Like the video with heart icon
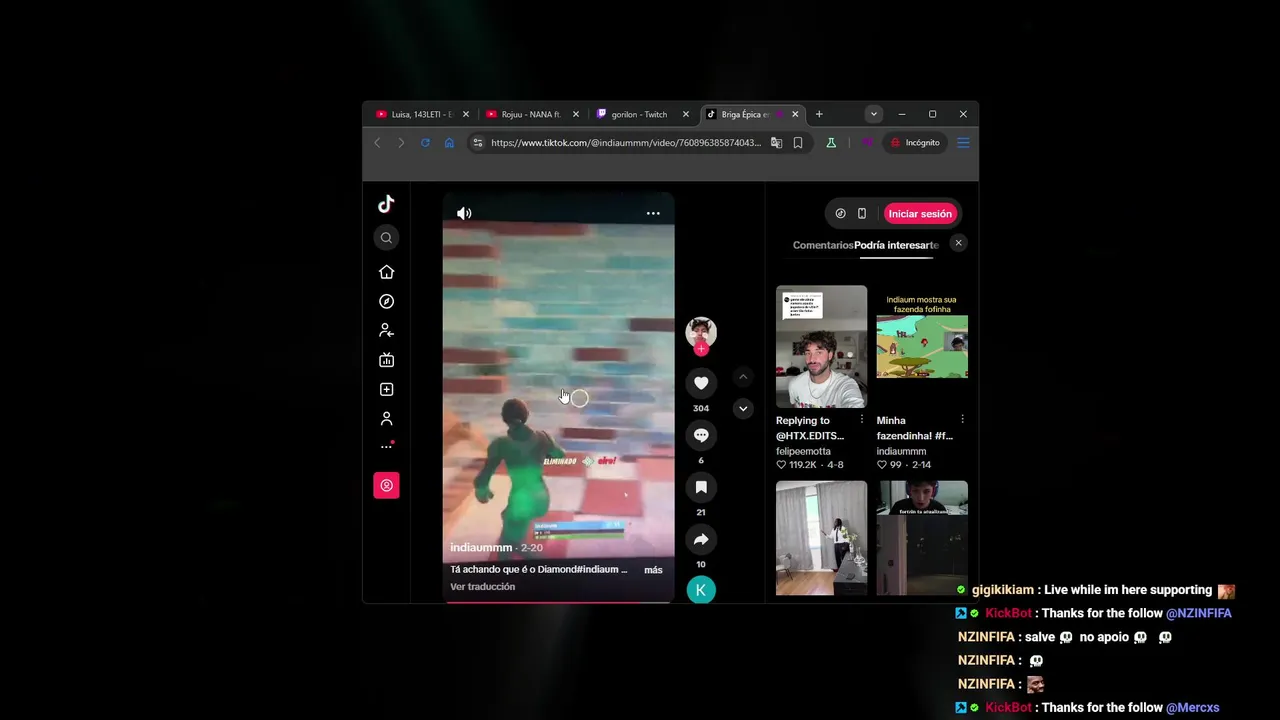 (x=701, y=383)
